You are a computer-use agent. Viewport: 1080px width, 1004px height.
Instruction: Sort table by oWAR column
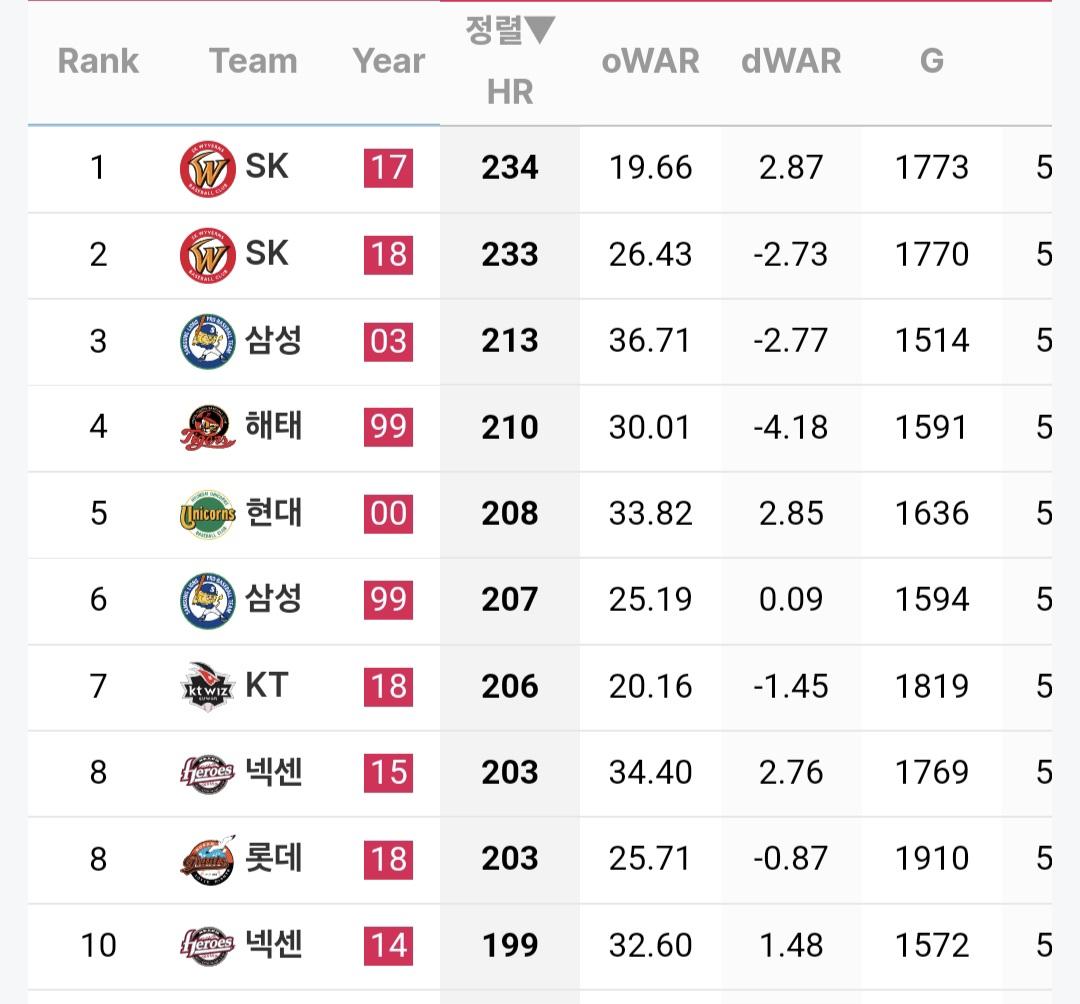tap(650, 61)
